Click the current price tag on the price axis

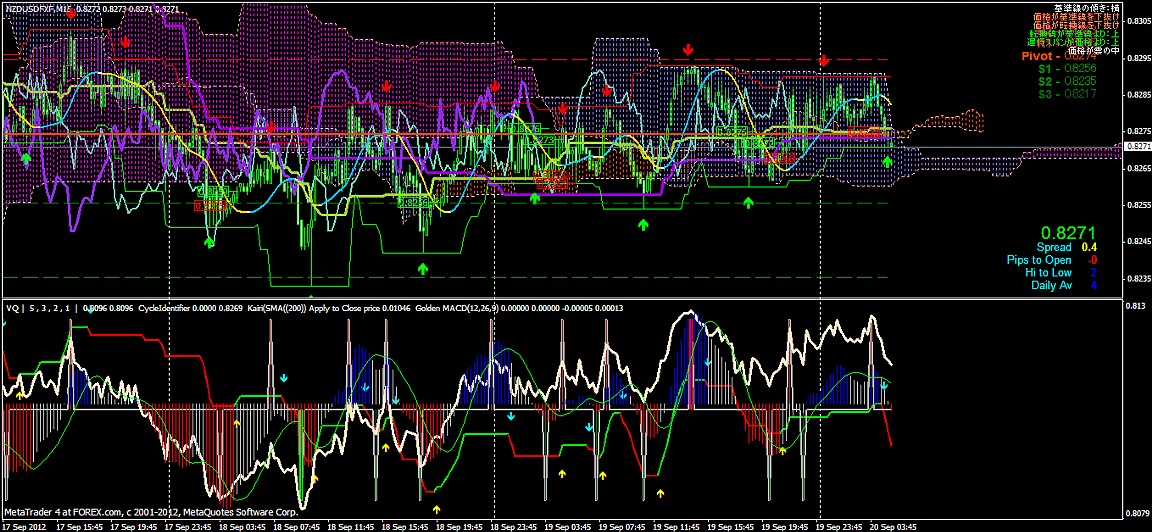point(1136,147)
